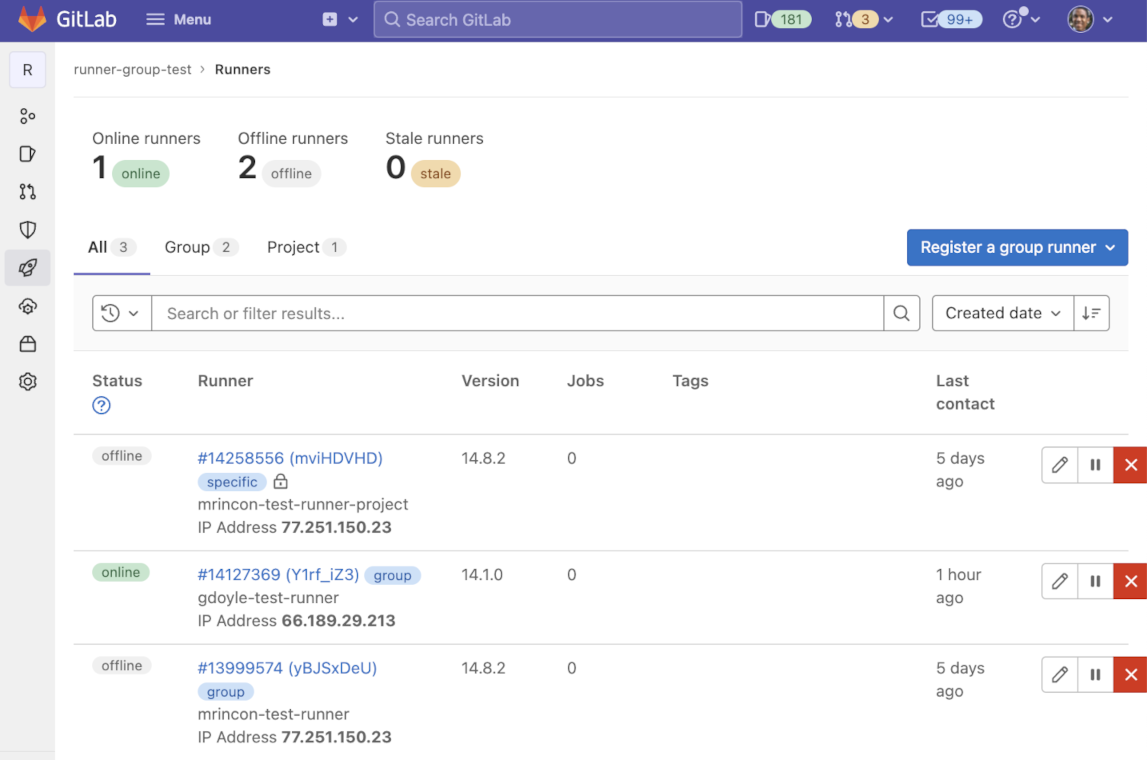Screen dimensions: 1147x760
Task: Open Merge requests icon in left sidebar
Action: (x=27, y=192)
